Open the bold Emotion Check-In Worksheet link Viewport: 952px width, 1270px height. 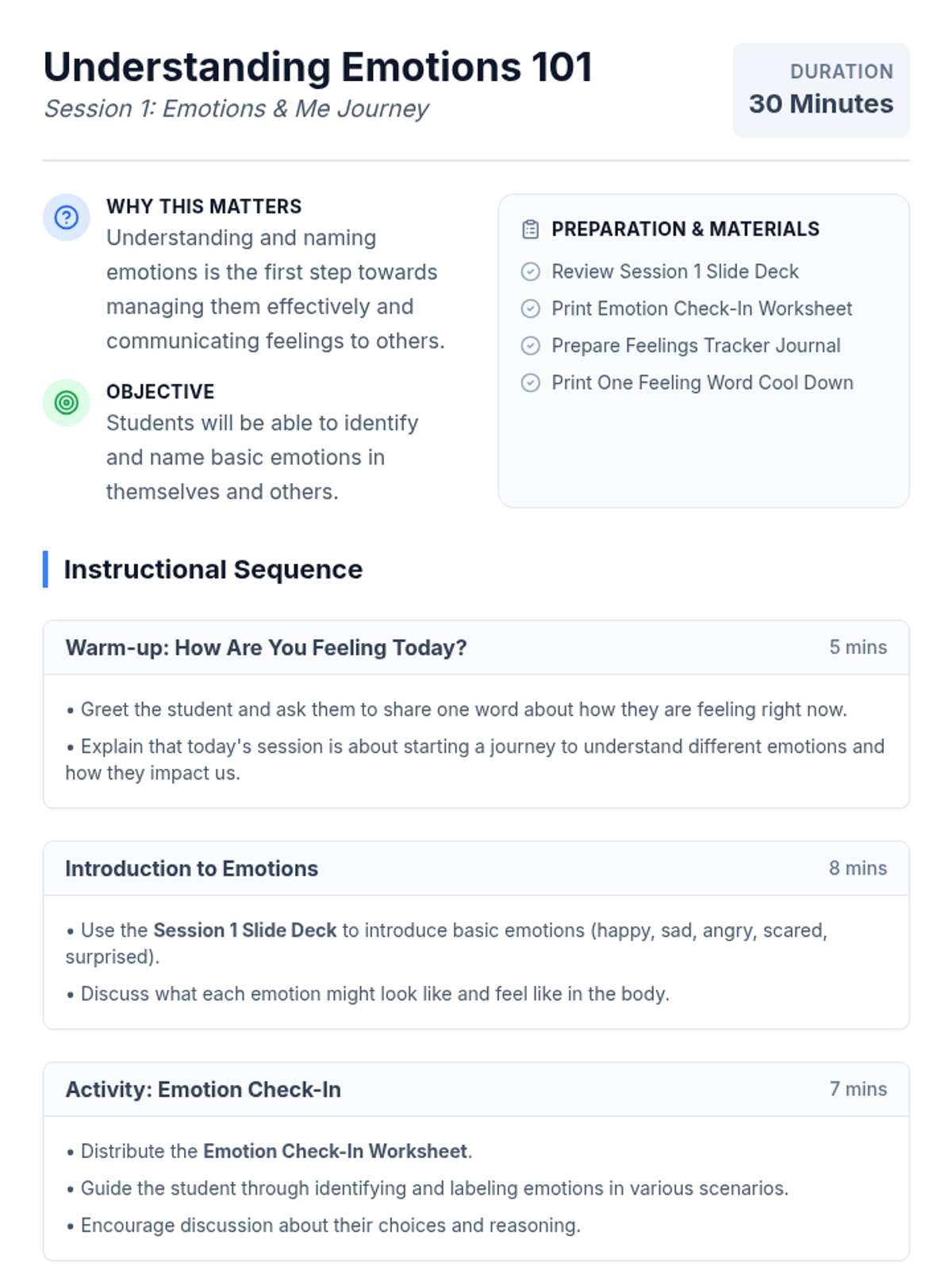[x=335, y=1151]
